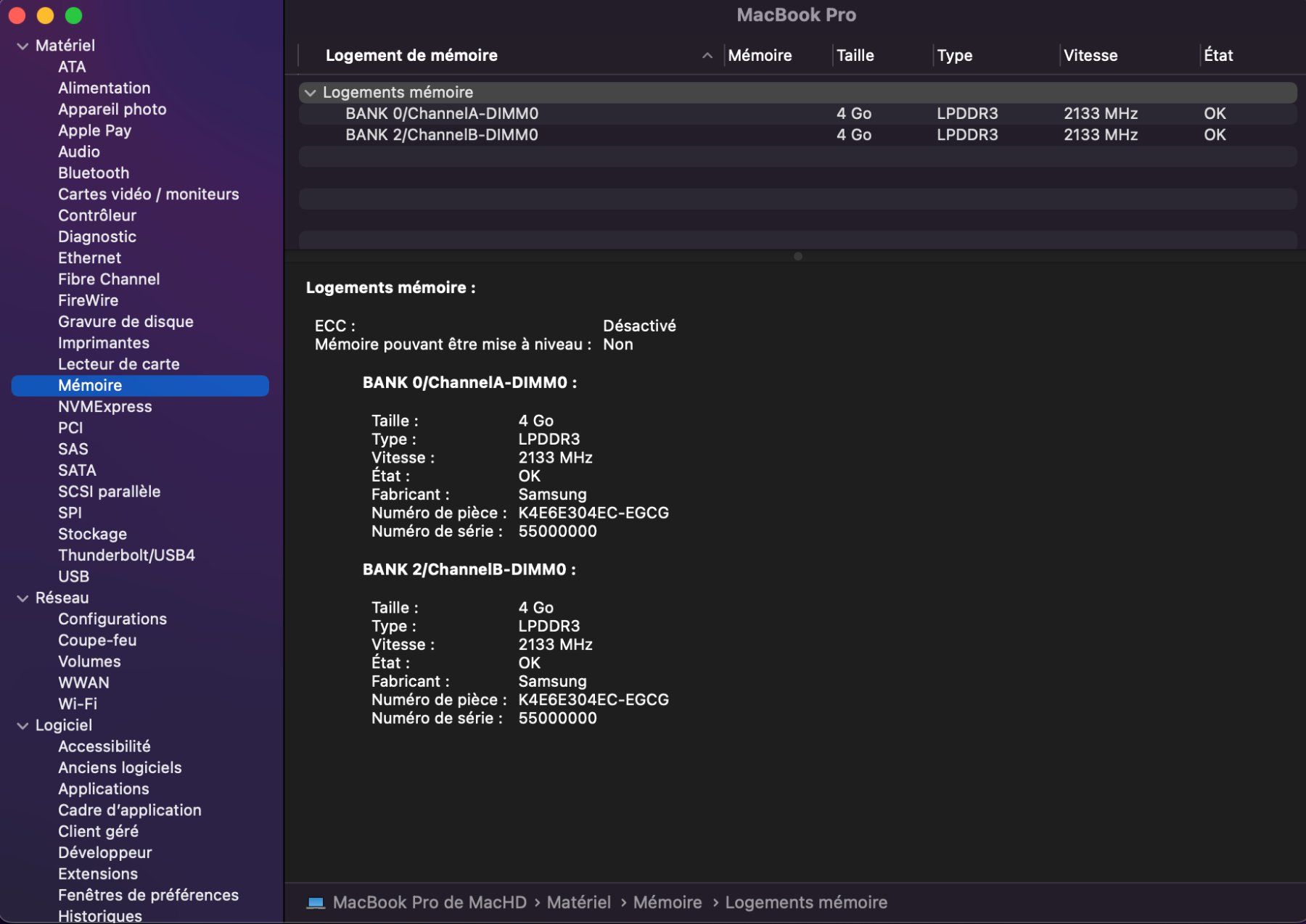Click Mémoire in the bottom path bar
Image resolution: width=1306 pixels, height=924 pixels.
[x=668, y=903]
